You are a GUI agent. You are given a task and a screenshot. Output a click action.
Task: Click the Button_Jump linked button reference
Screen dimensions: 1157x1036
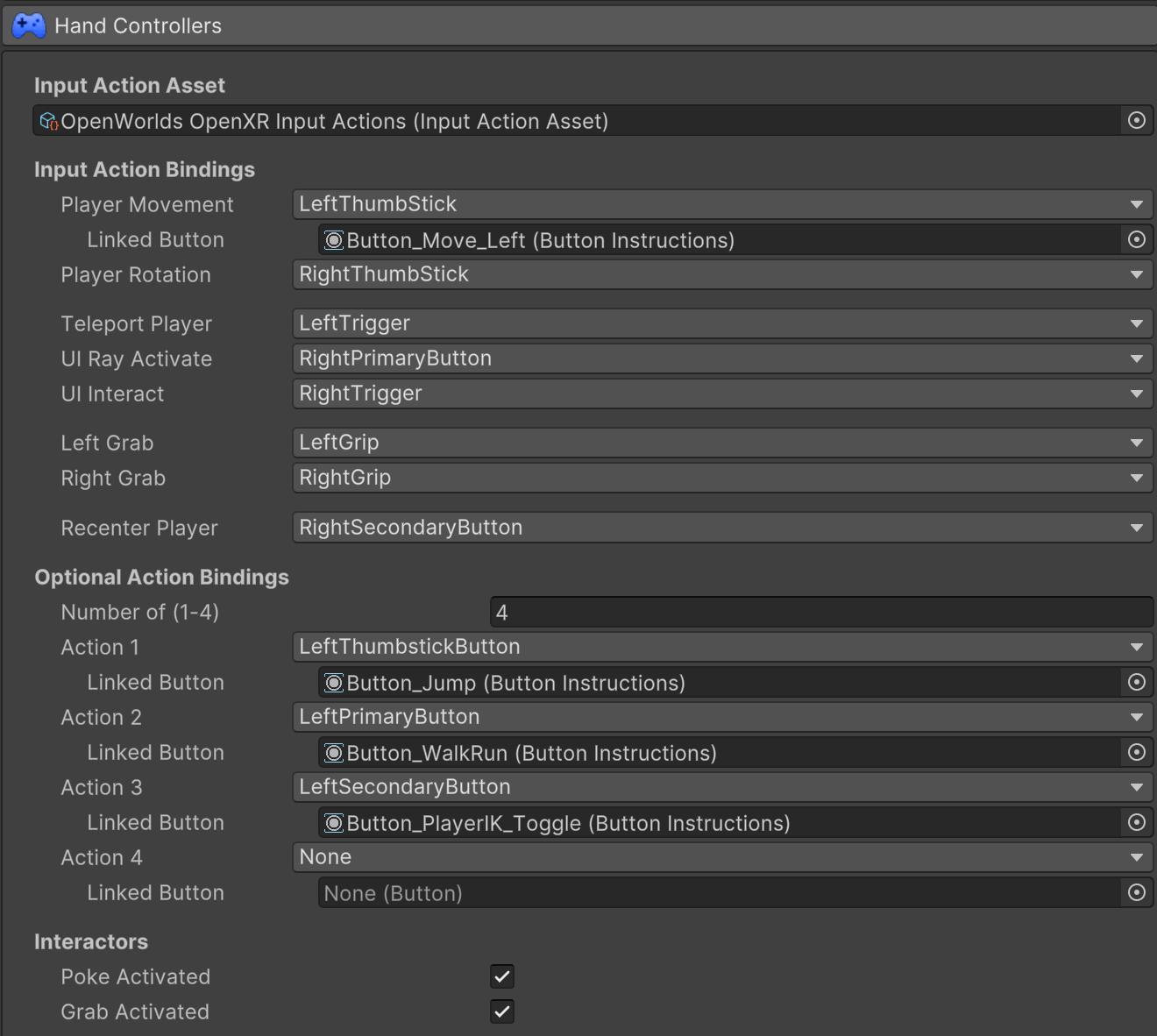(x=719, y=683)
